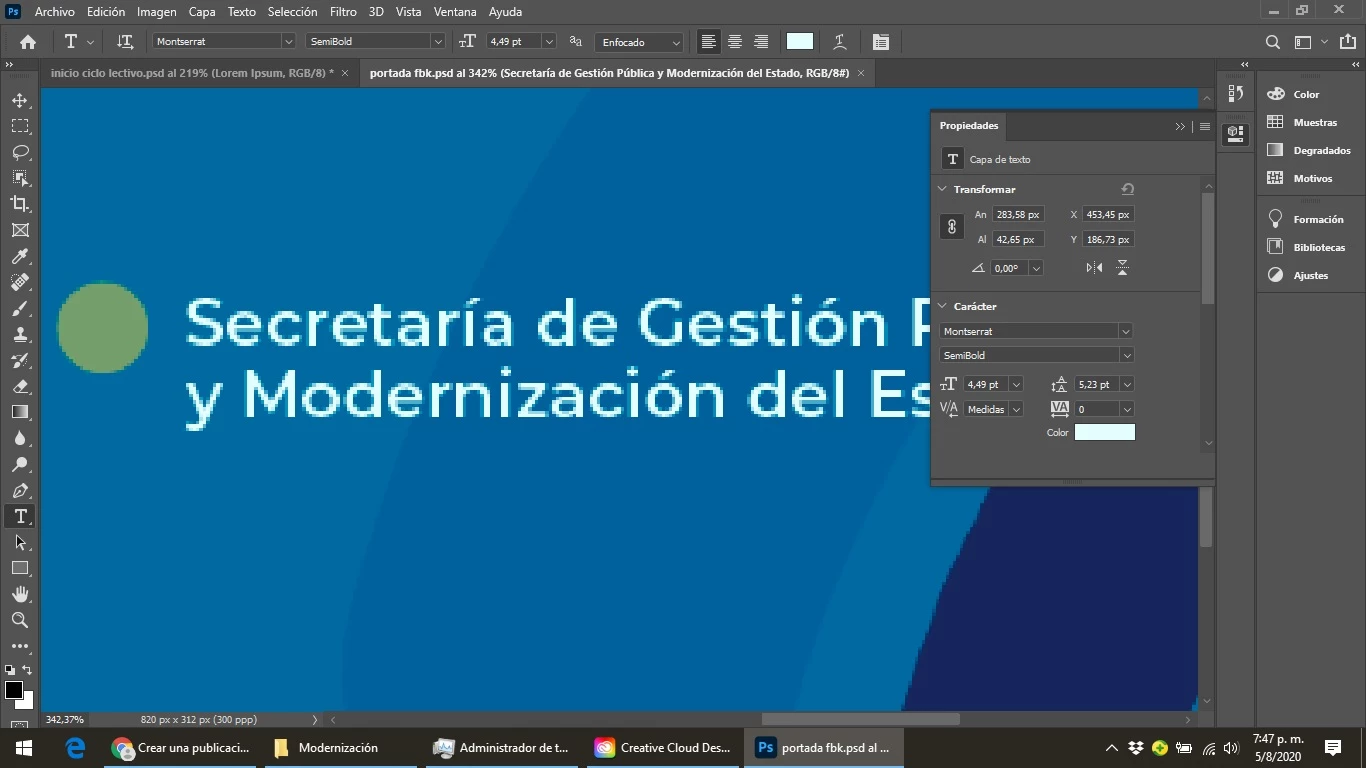Select the Object Selection tool
This screenshot has height=768, width=1366.
coord(20,178)
